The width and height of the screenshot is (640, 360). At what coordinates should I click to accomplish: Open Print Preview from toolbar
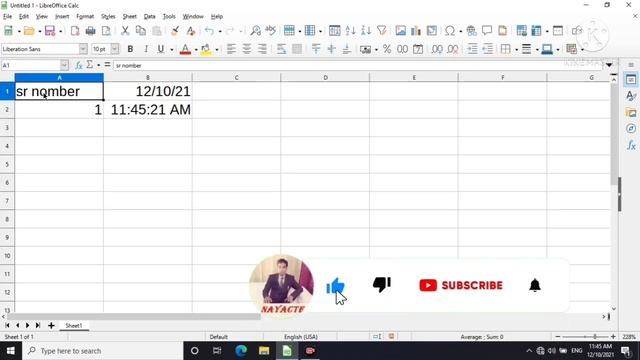tap(106, 31)
